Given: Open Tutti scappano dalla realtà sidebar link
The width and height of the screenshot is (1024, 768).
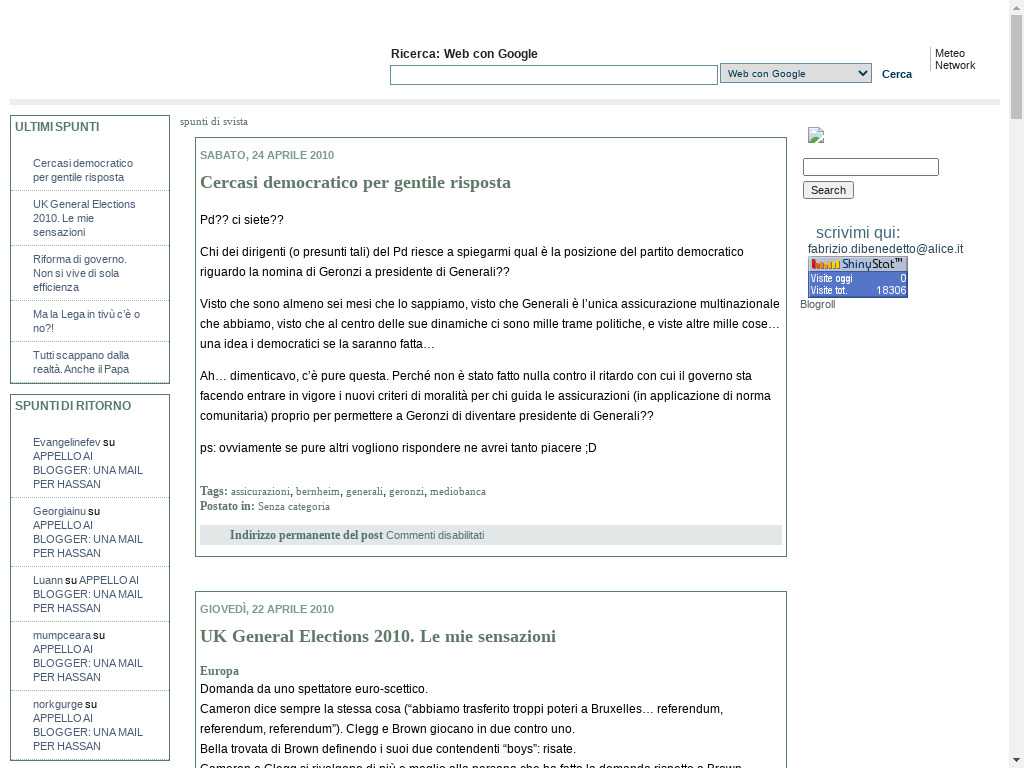Looking at the screenshot, I should point(81,362).
